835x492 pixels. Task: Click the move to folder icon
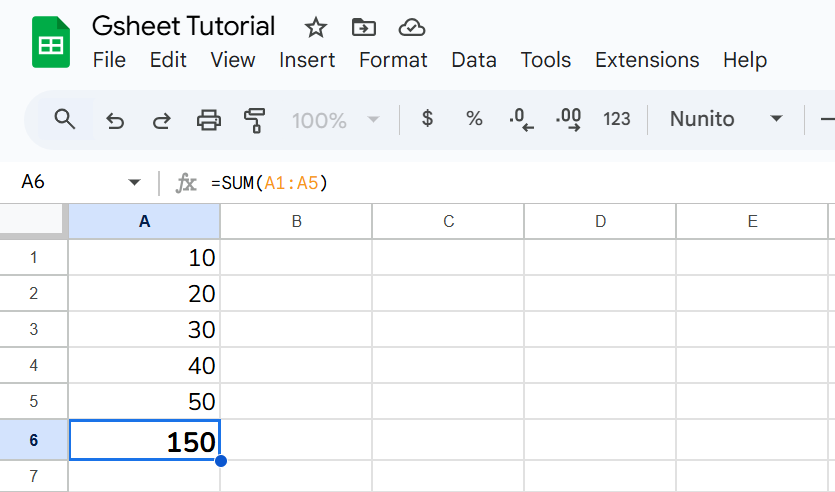point(364,27)
